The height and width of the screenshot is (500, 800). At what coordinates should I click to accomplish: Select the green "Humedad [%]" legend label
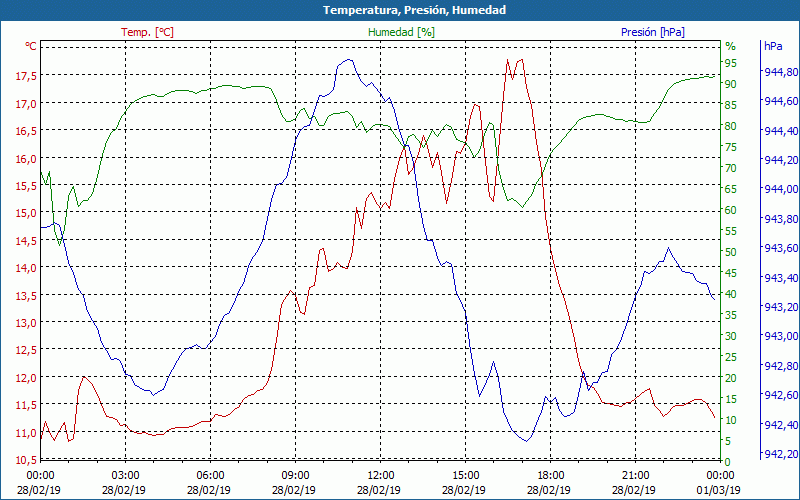click(x=402, y=32)
